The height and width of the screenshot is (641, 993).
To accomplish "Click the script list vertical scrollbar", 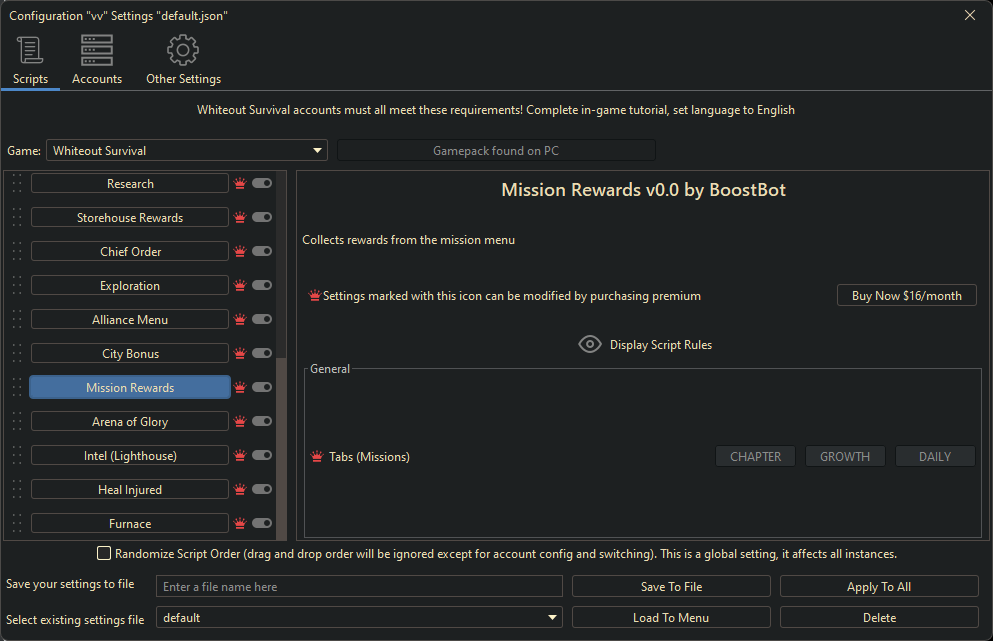I will 281,449.
